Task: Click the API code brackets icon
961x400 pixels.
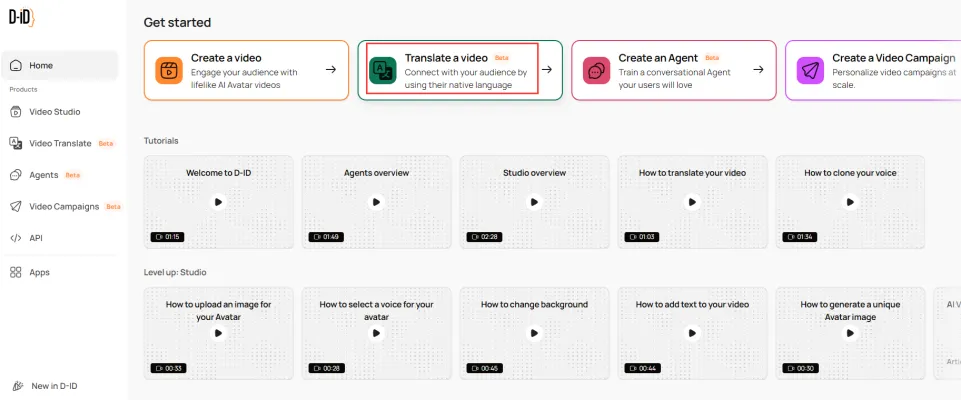Action: pyautogui.click(x=16, y=238)
